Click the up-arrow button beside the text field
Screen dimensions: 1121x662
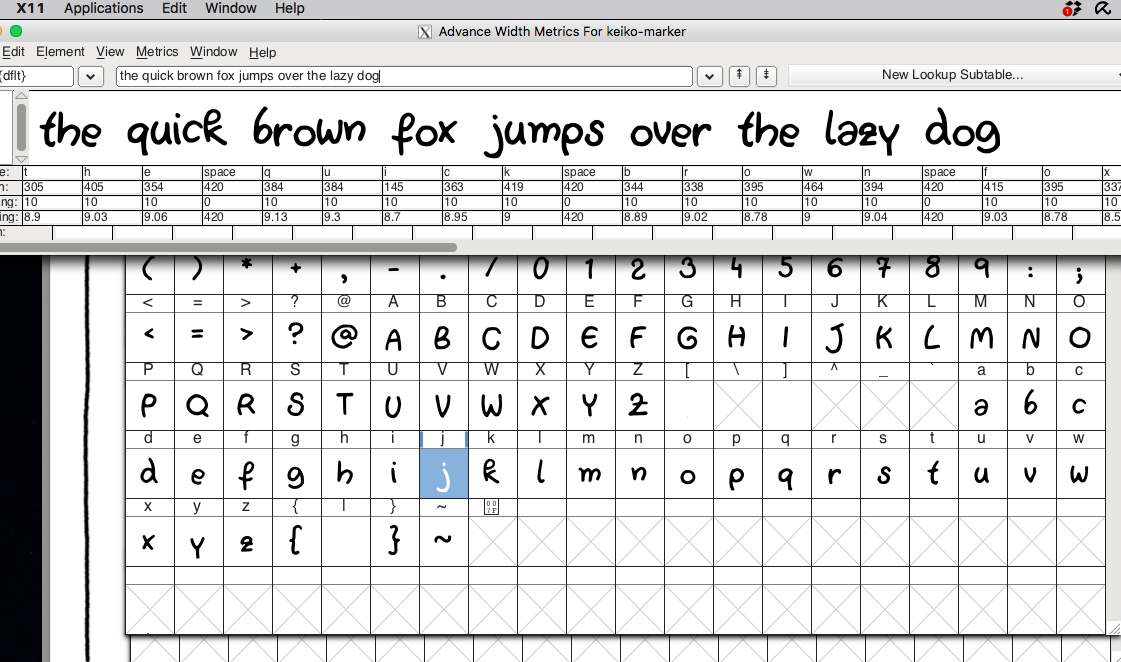click(739, 75)
